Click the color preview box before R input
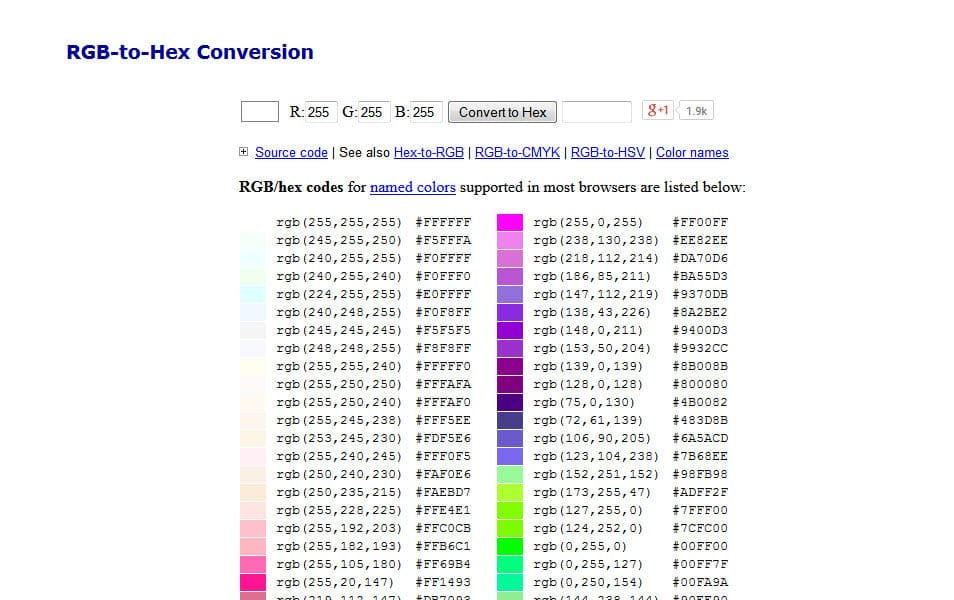 [x=259, y=112]
